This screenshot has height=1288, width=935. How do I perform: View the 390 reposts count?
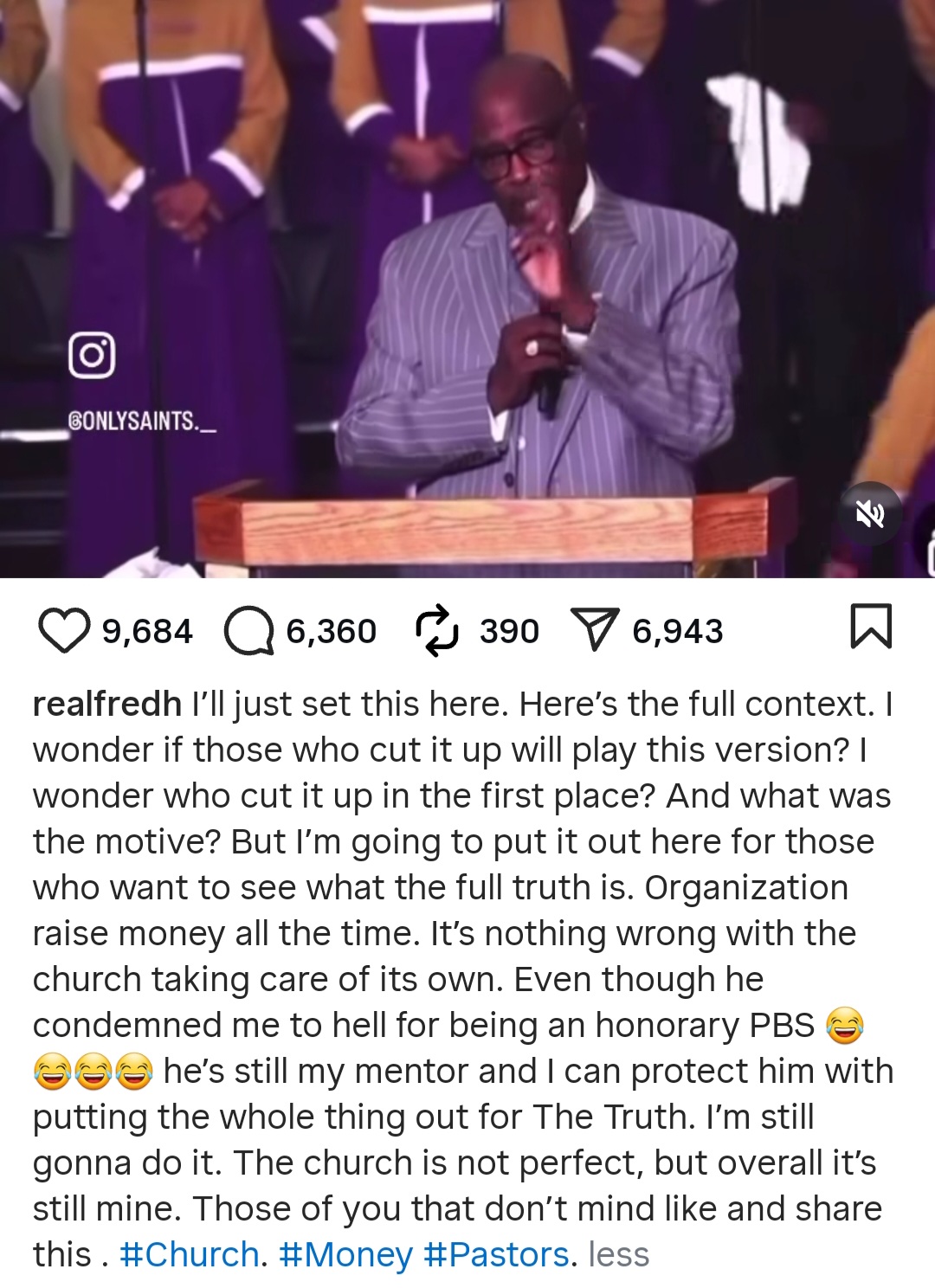(510, 631)
